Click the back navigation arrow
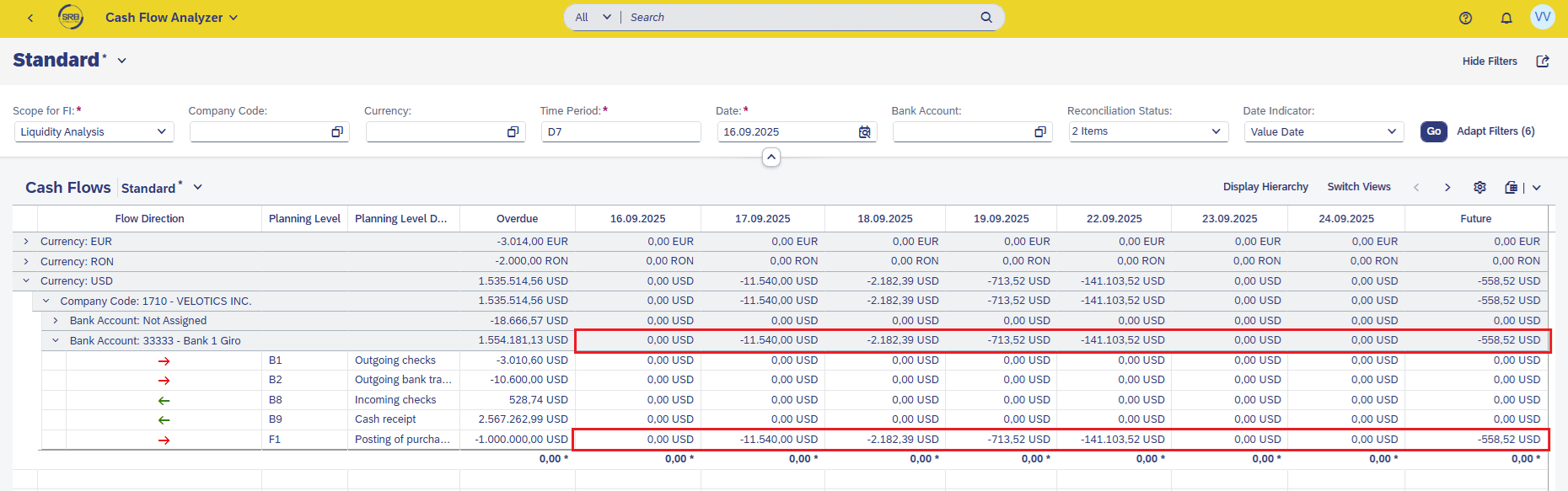1568x491 pixels. [x=30, y=18]
